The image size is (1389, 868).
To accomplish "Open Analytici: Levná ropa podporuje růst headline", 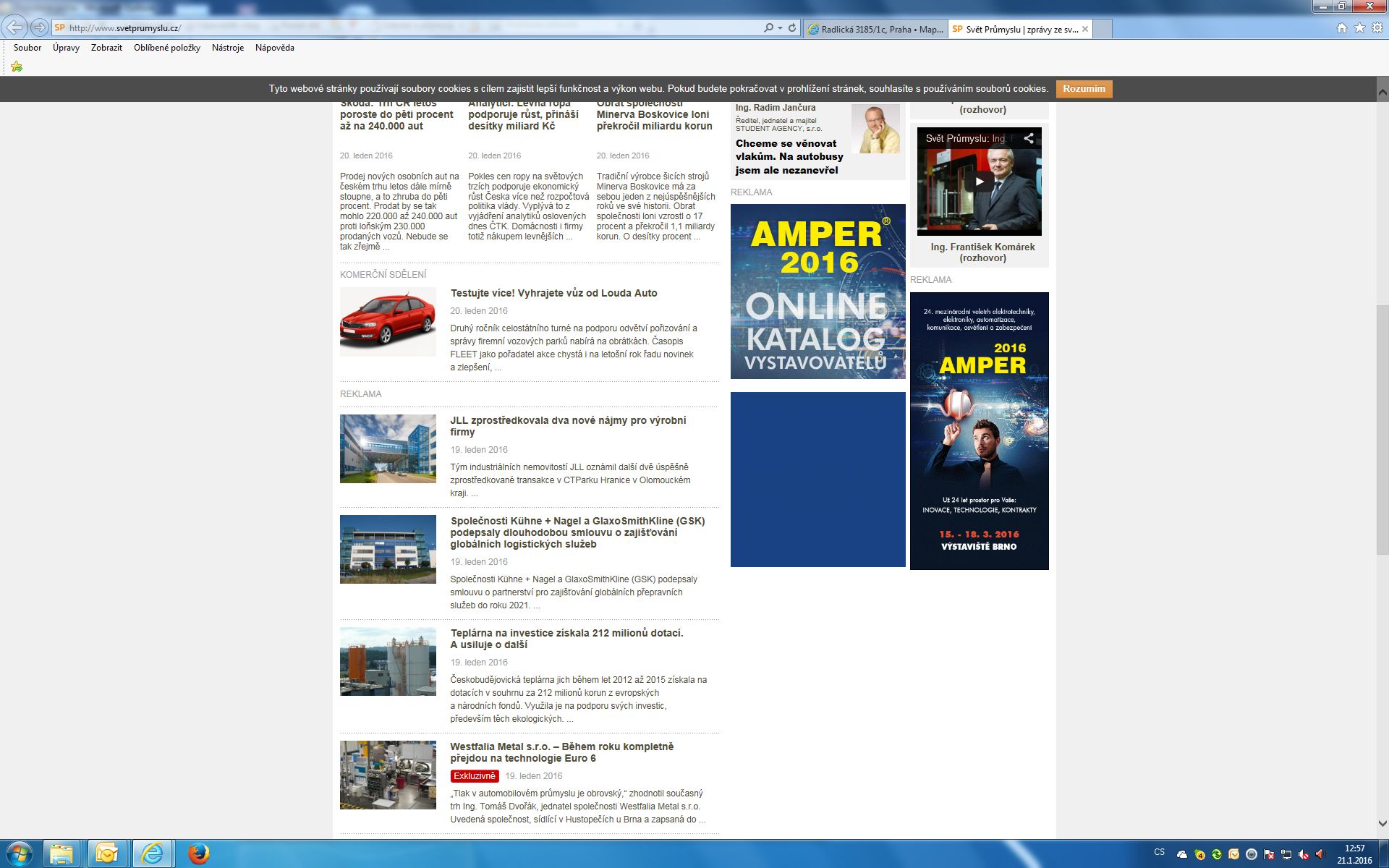I will point(523,116).
